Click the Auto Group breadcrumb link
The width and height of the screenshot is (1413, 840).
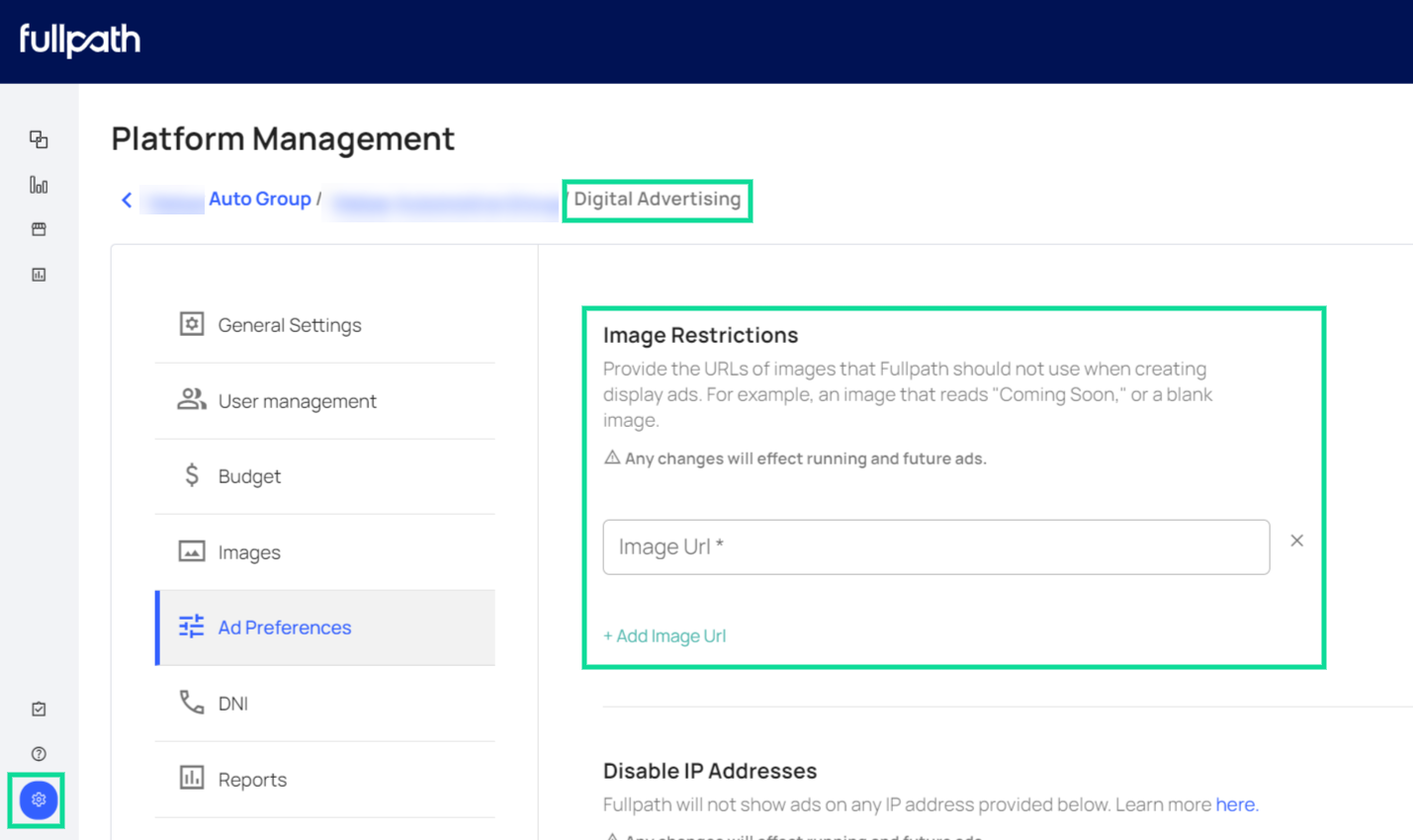tap(259, 200)
